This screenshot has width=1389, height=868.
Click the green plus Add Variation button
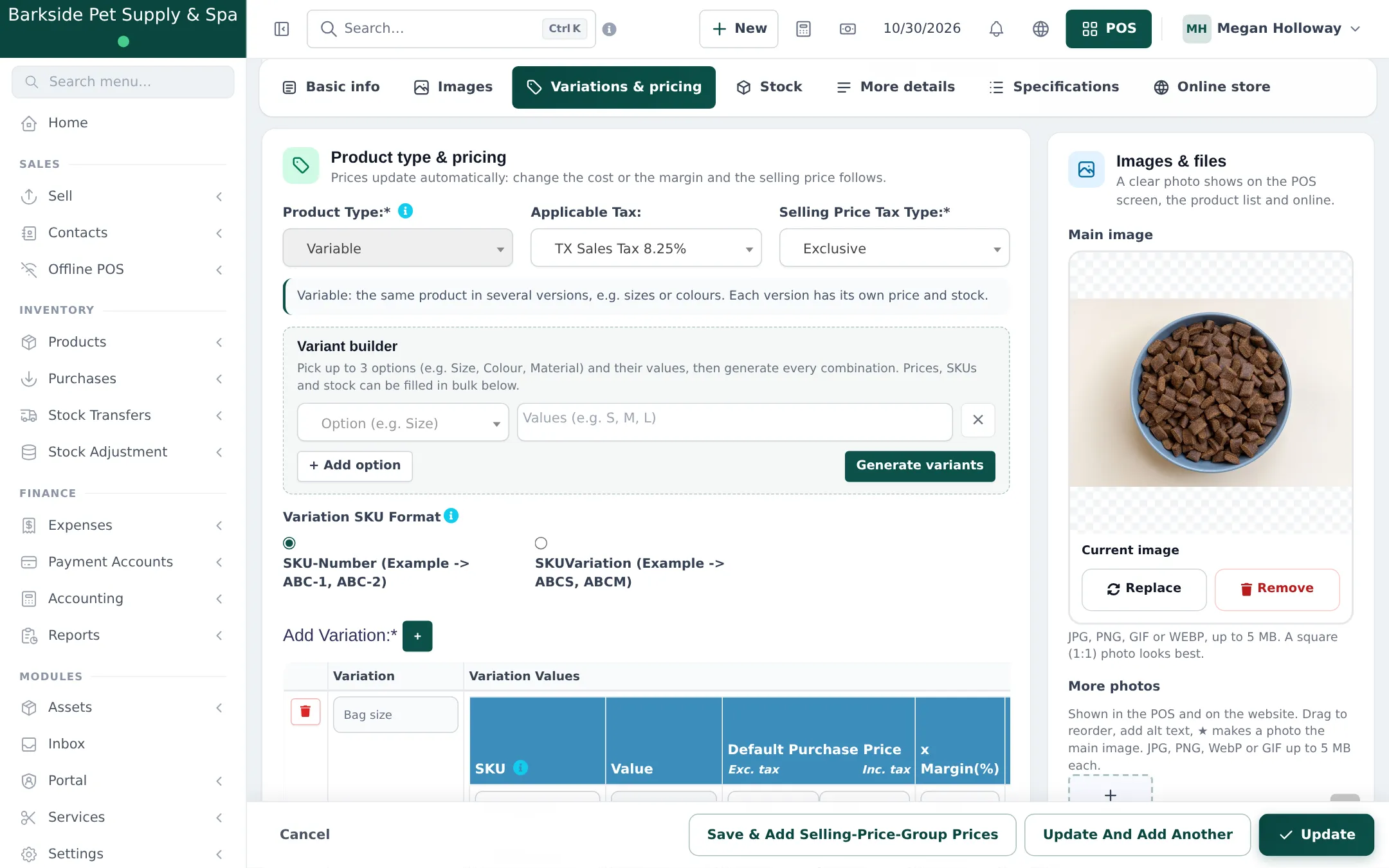click(417, 636)
